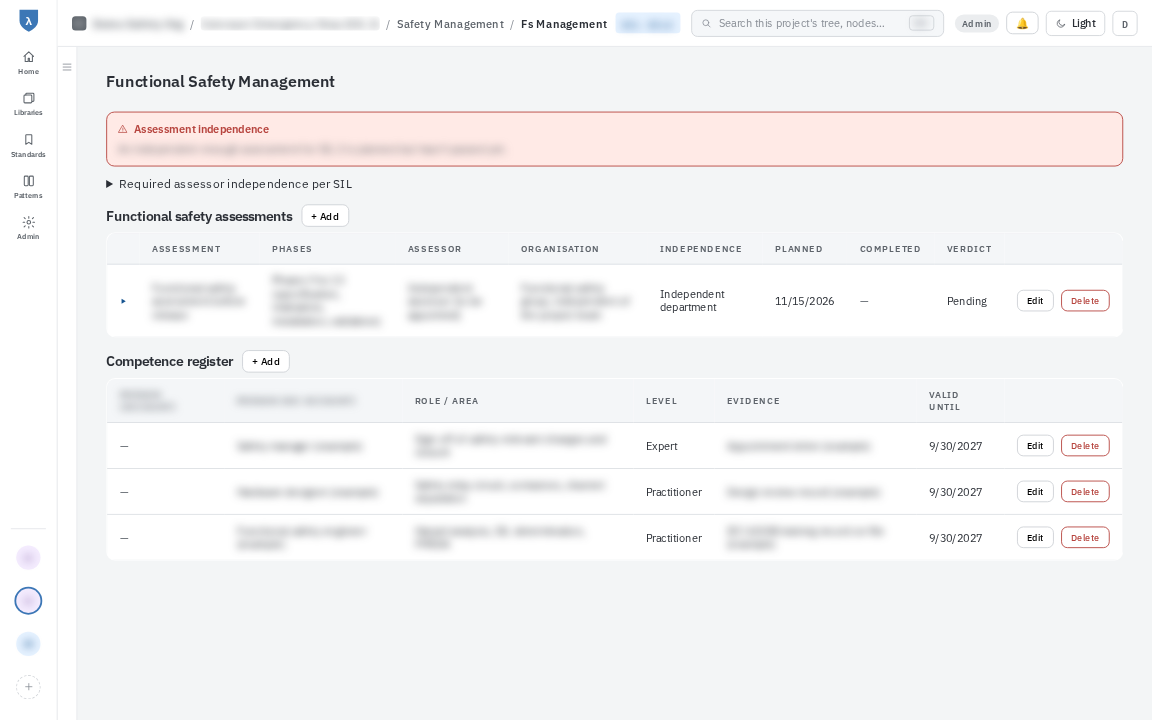The width and height of the screenshot is (1152, 720).
Task: Add a functional safety assessment
Action: pos(325,216)
